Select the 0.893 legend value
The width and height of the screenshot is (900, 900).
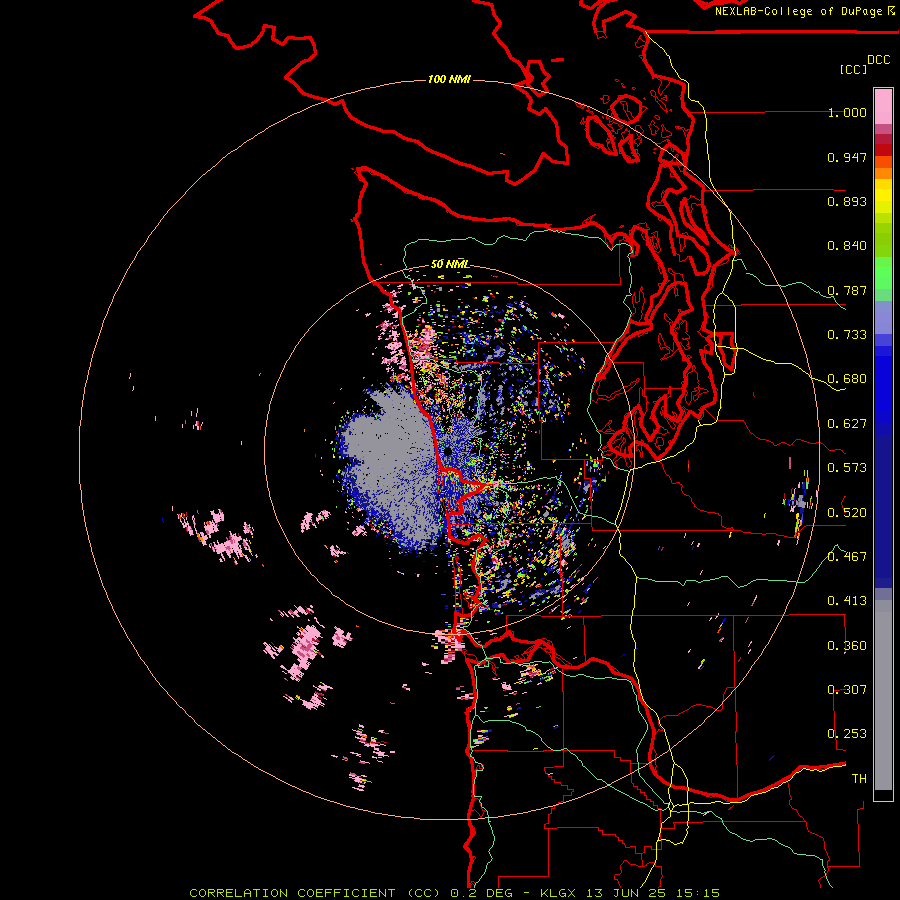(x=847, y=201)
